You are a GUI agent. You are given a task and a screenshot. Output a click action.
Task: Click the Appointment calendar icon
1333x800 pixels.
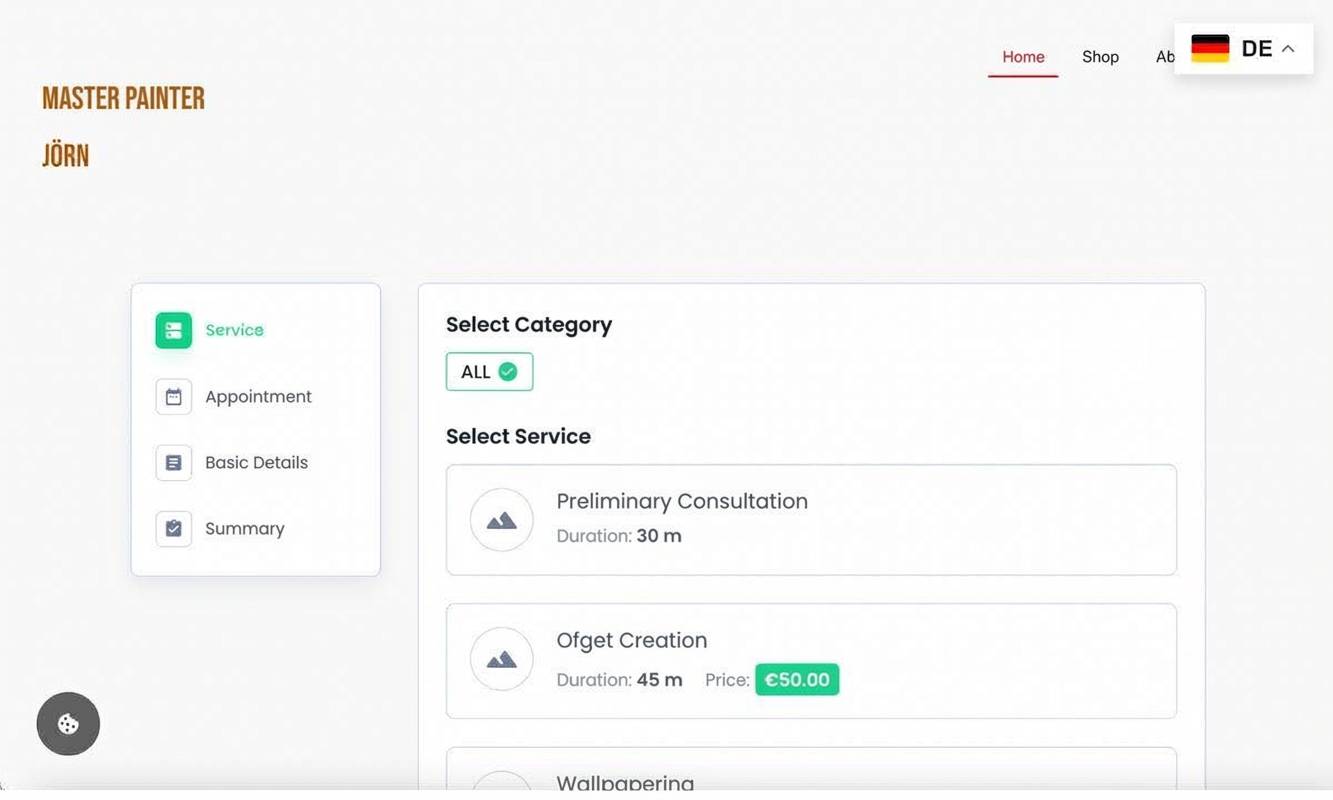coord(172,395)
